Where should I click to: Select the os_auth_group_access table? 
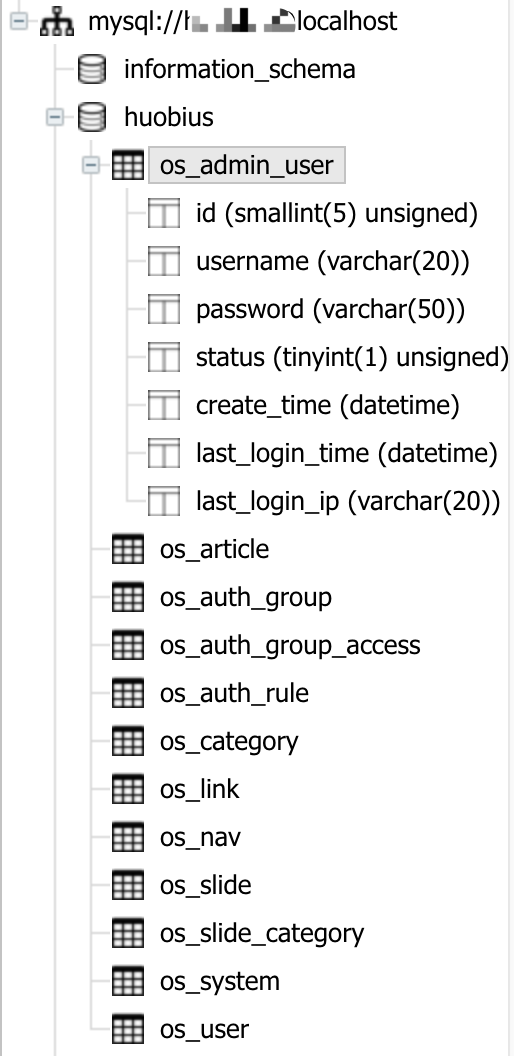click(x=290, y=645)
